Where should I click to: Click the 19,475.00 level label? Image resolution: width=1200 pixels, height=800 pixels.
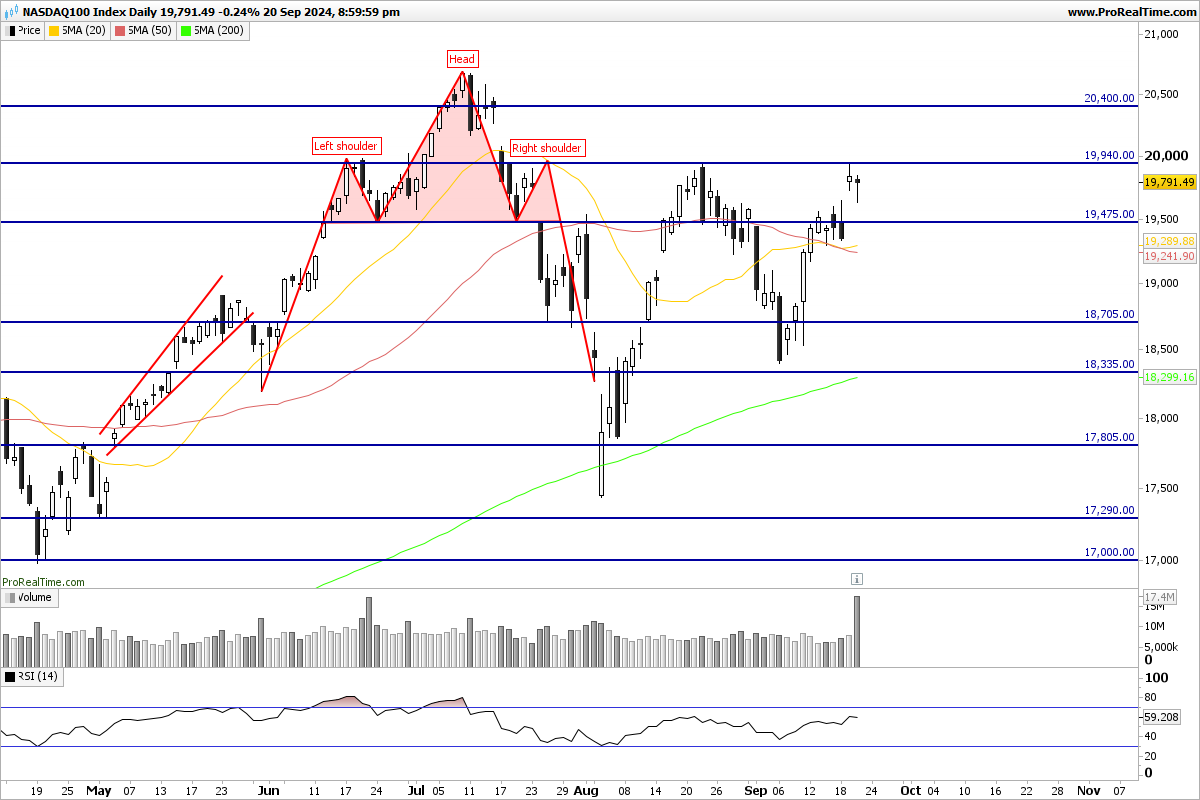(x=1109, y=214)
